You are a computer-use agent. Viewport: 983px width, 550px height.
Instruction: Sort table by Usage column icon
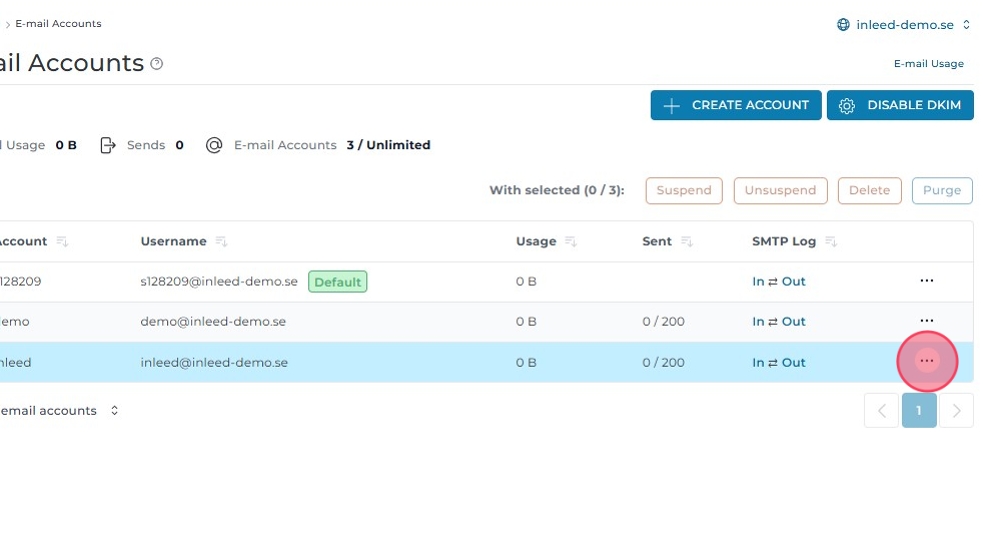coord(571,242)
